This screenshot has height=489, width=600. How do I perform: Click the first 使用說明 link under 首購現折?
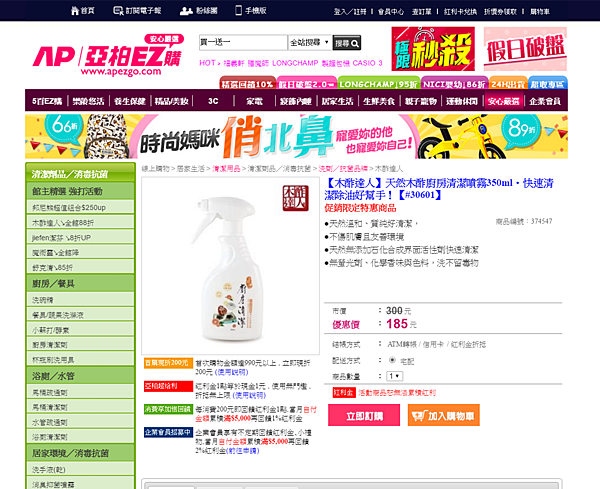pos(232,372)
